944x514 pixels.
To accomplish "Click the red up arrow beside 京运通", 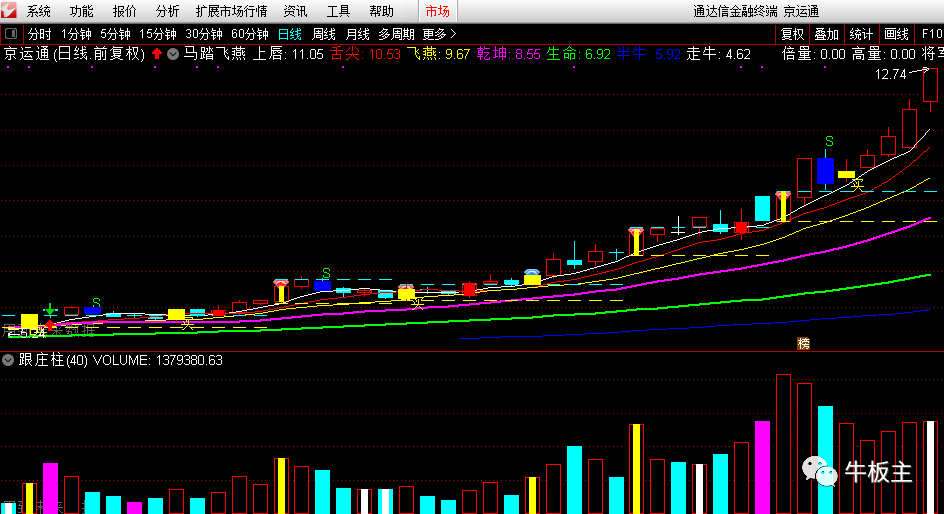I will 157,54.
